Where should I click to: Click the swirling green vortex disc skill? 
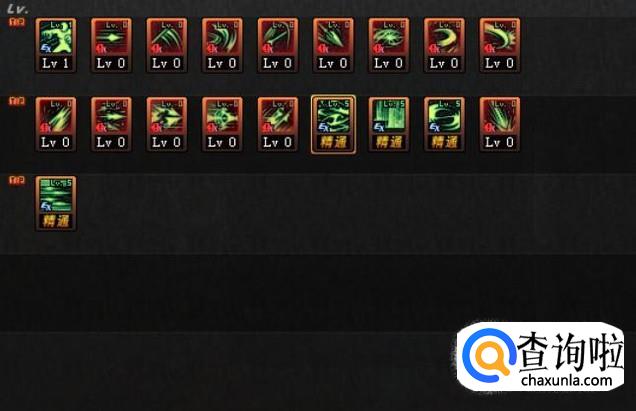coord(389,45)
